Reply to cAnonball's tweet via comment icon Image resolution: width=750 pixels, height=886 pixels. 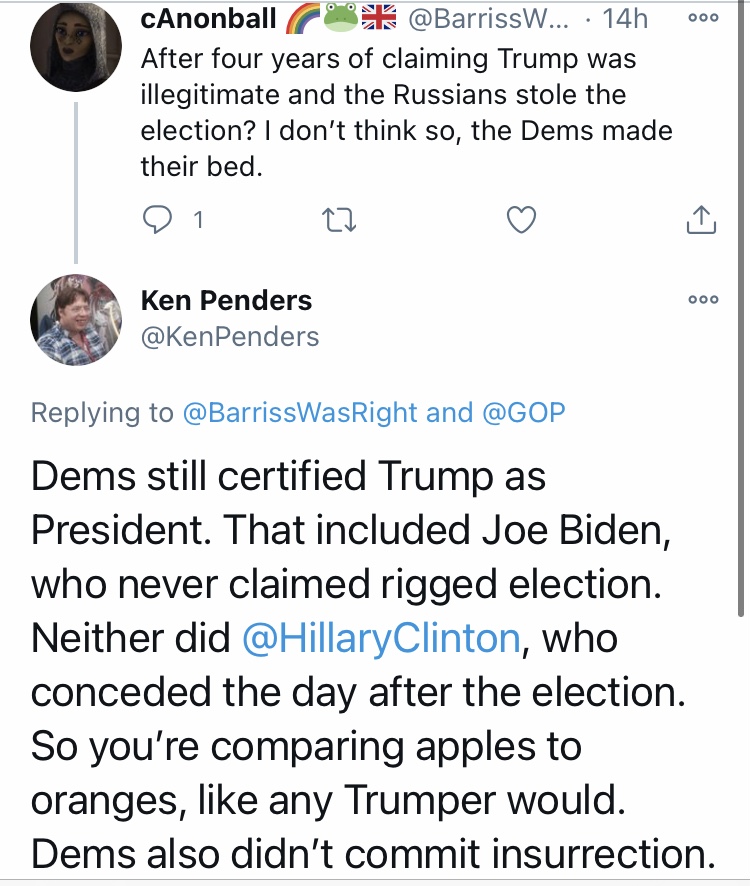pos(157,220)
